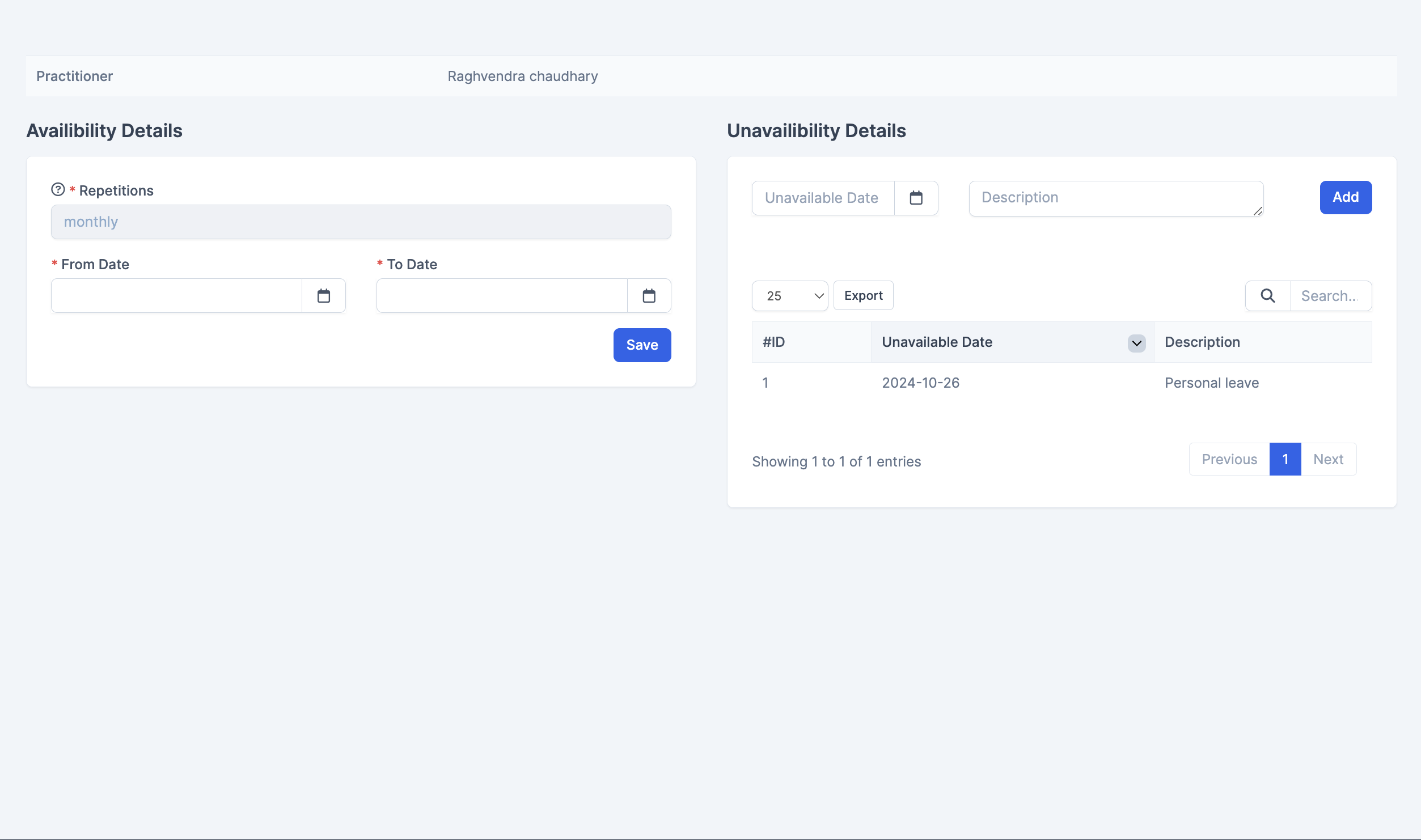The height and width of the screenshot is (840, 1421).
Task: Click the help icon next to Repetitions
Action: (57, 189)
